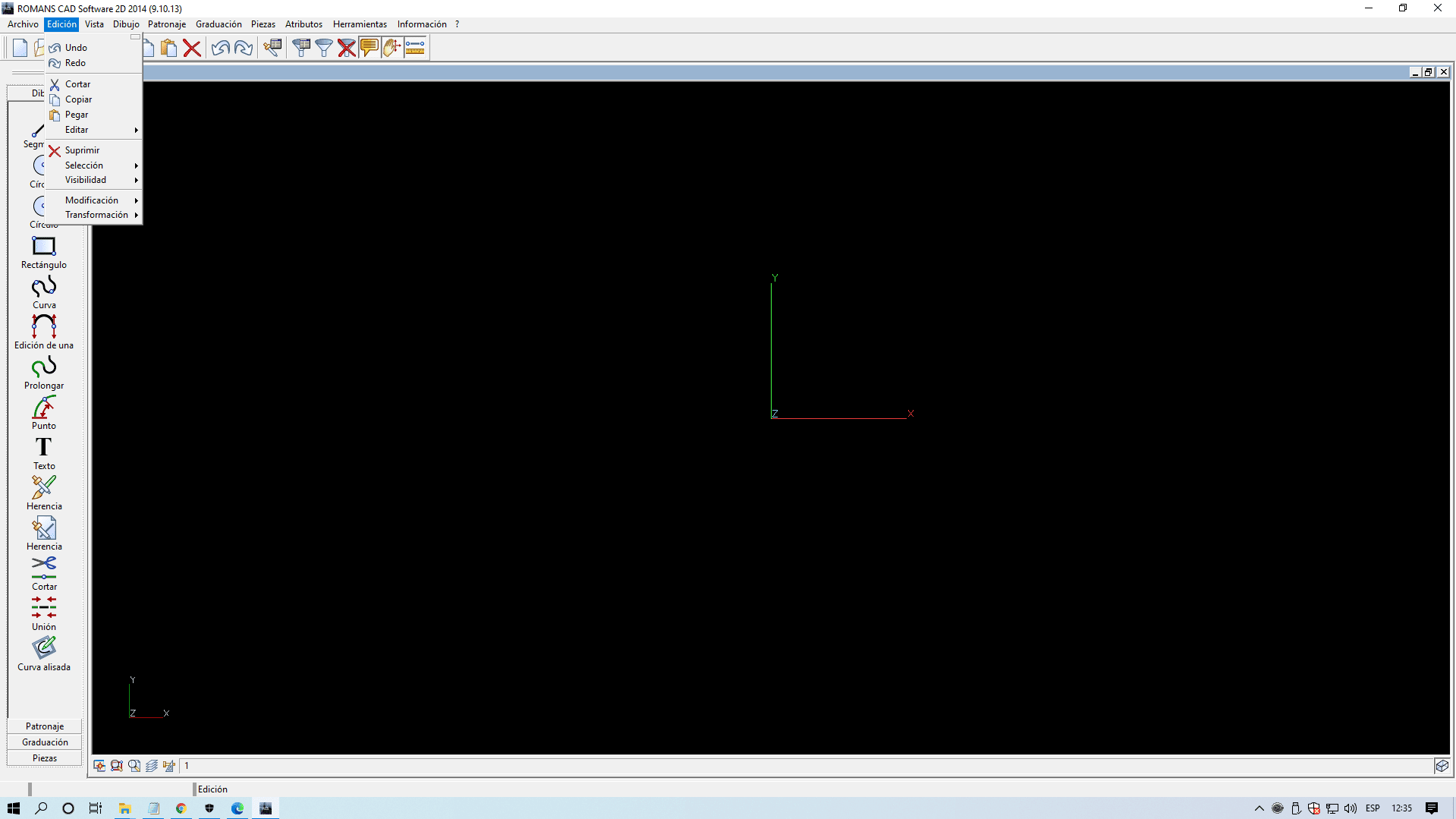Click the red-crossed filter toolbar icon
This screenshot has height=819, width=1456.
(347, 48)
